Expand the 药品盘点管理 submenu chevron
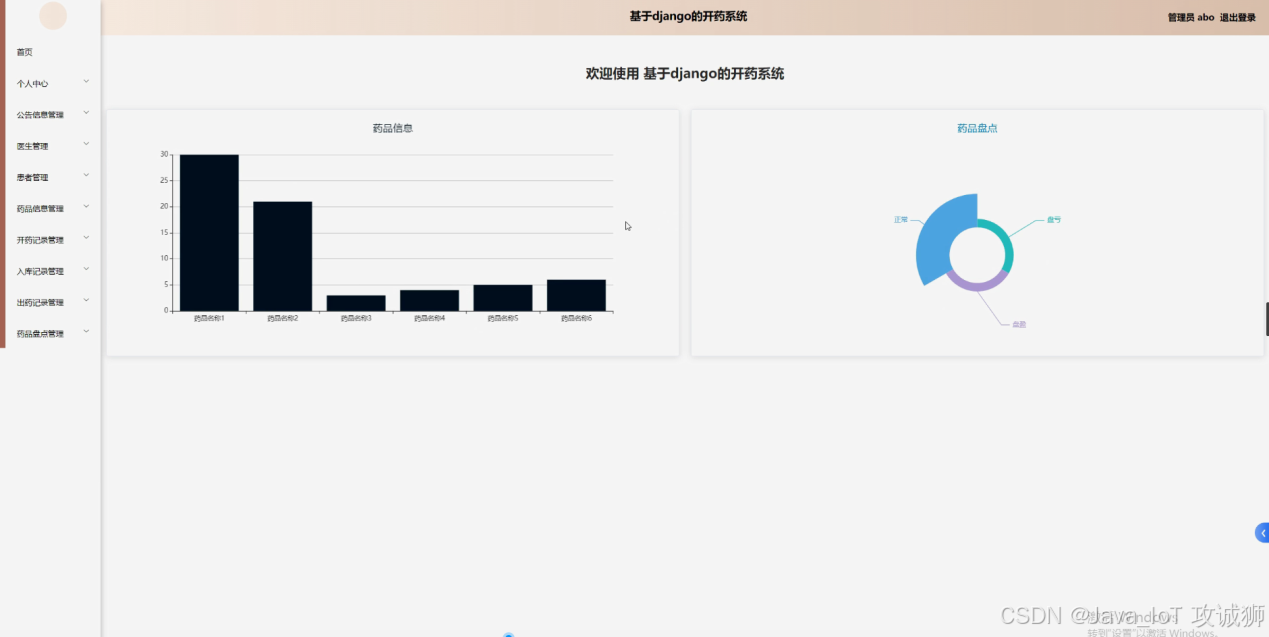The image size is (1269, 637). point(86,331)
